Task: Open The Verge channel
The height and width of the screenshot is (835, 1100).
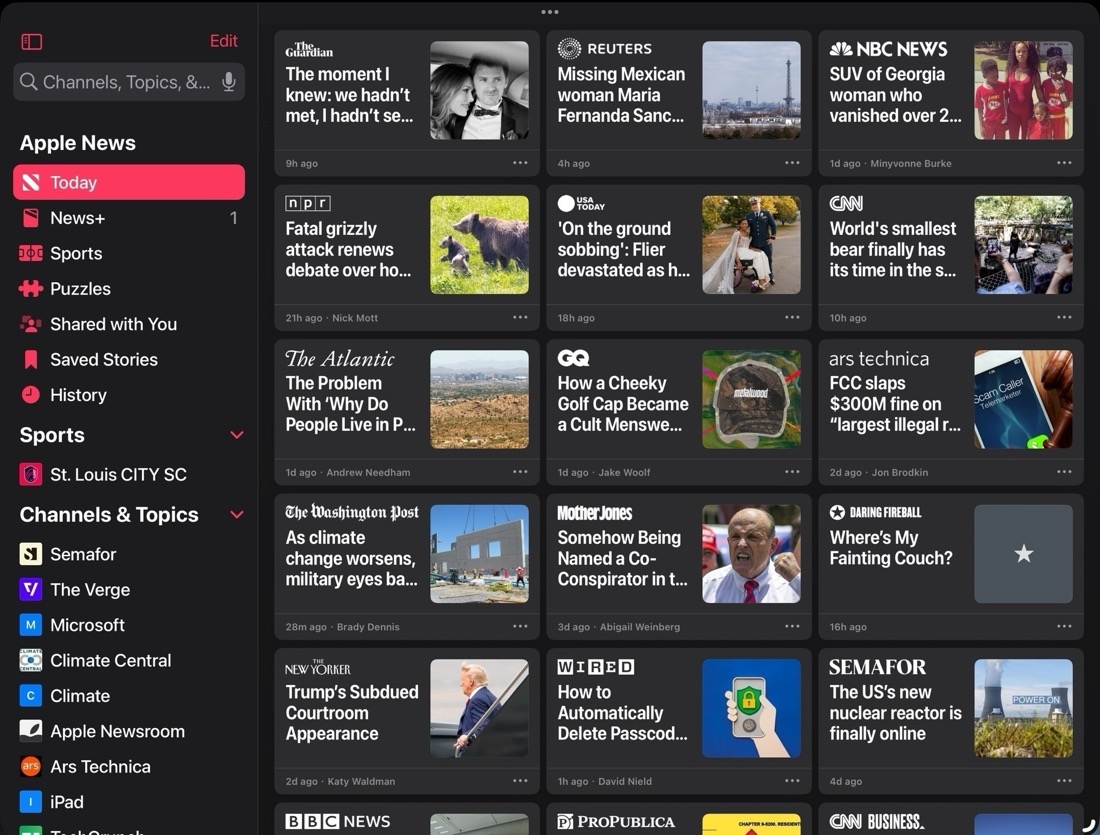Action: pyautogui.click(x=92, y=589)
